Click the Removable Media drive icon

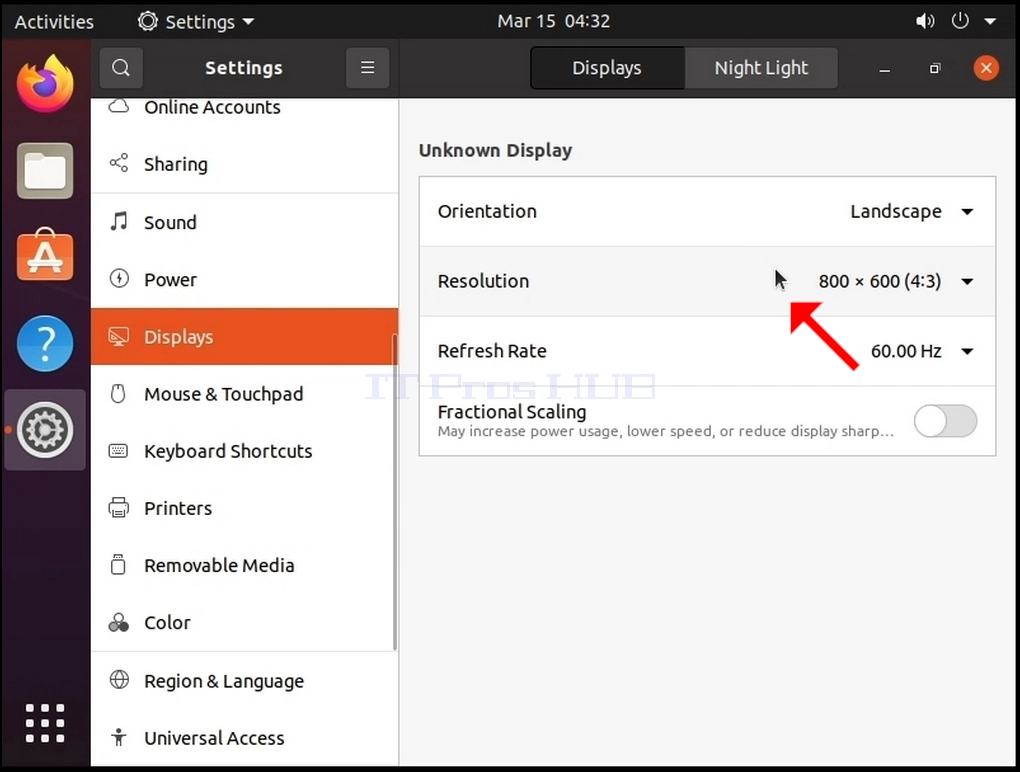[x=118, y=565]
